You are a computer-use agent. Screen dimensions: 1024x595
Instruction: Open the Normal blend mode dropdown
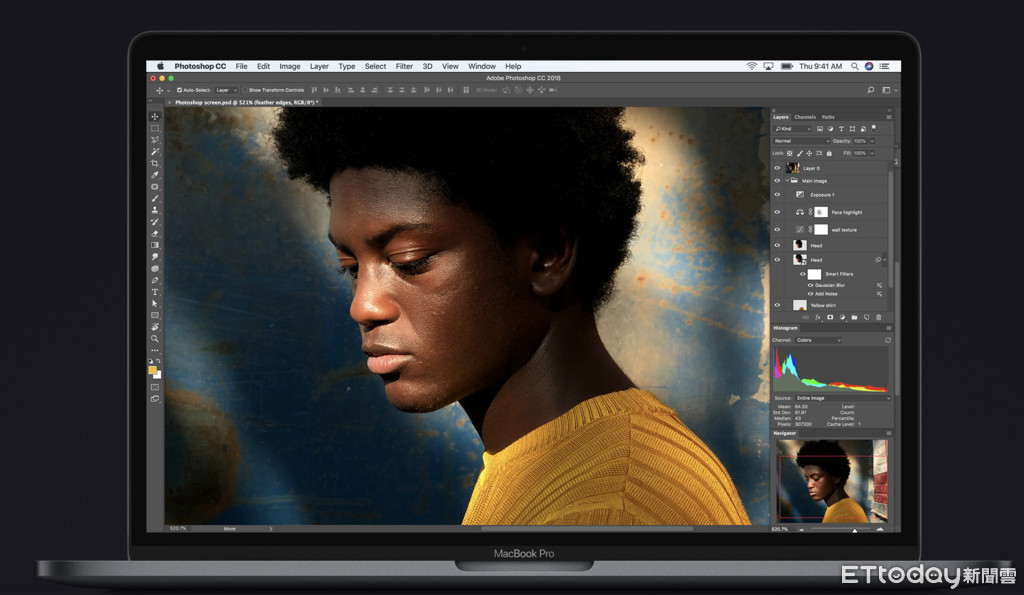801,141
